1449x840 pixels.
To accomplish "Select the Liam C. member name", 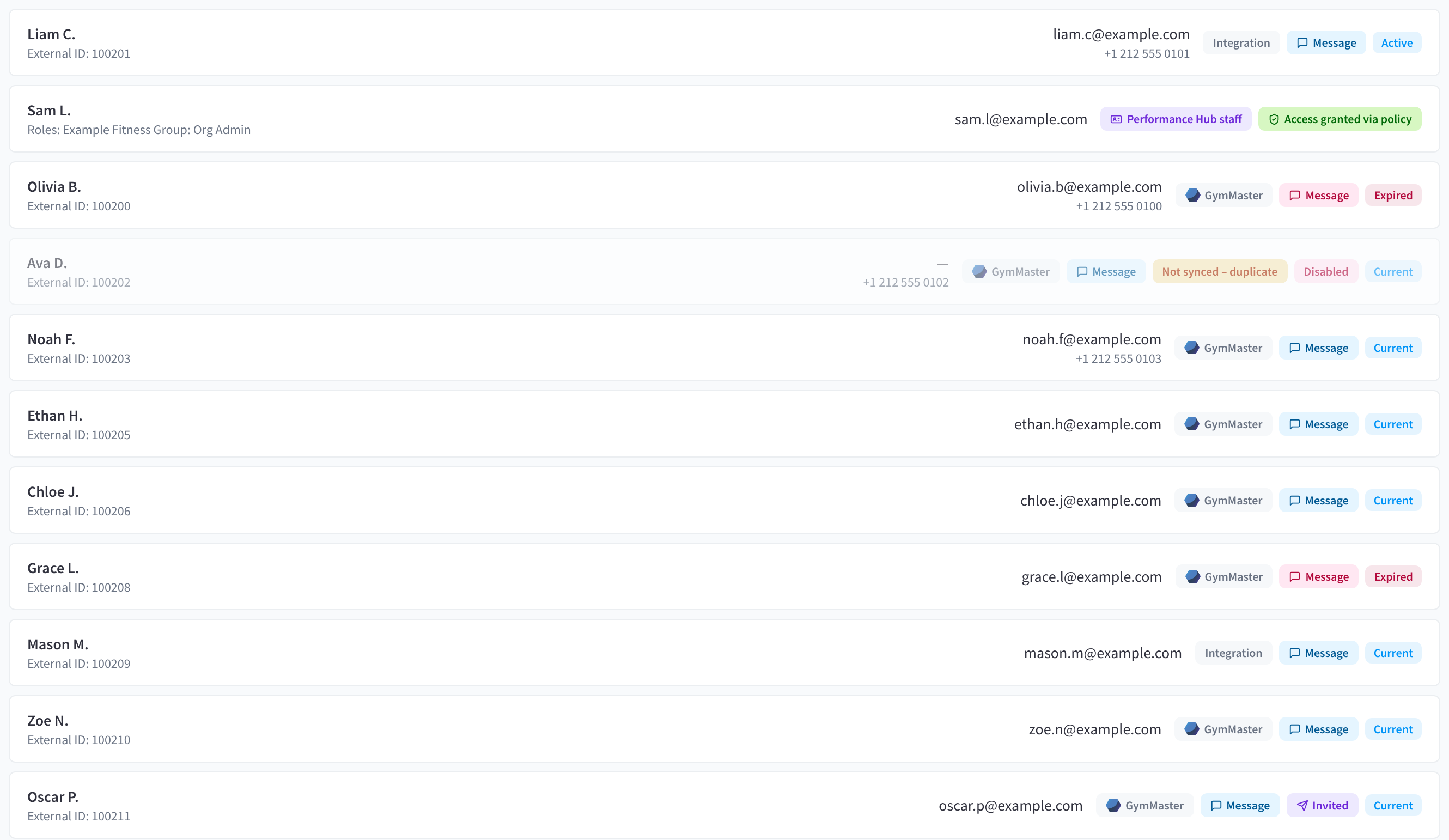I will point(51,34).
